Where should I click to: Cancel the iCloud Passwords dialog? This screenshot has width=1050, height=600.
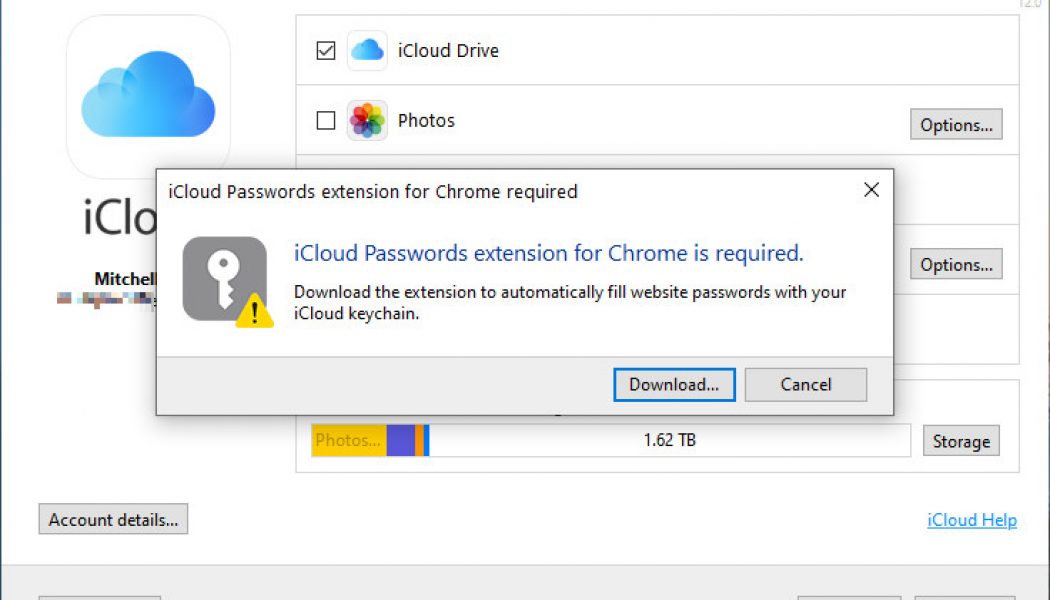click(805, 385)
